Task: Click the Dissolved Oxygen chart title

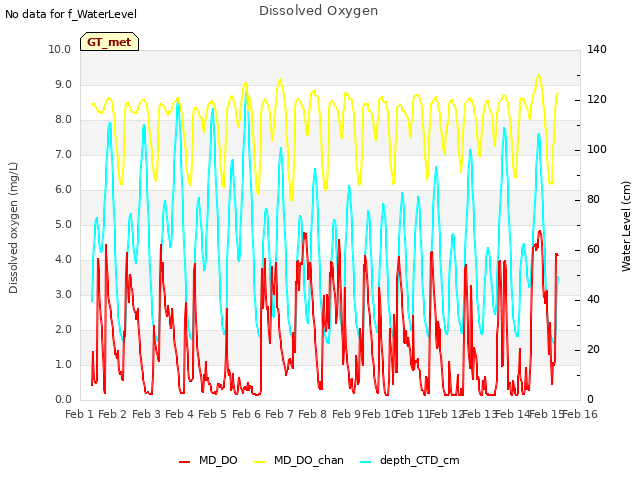Action: [x=318, y=11]
